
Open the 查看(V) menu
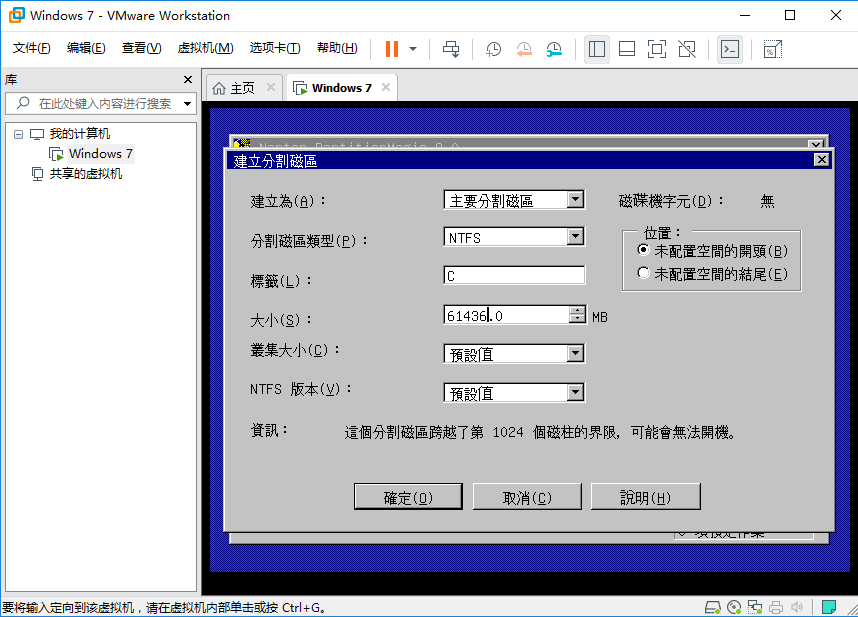point(141,48)
